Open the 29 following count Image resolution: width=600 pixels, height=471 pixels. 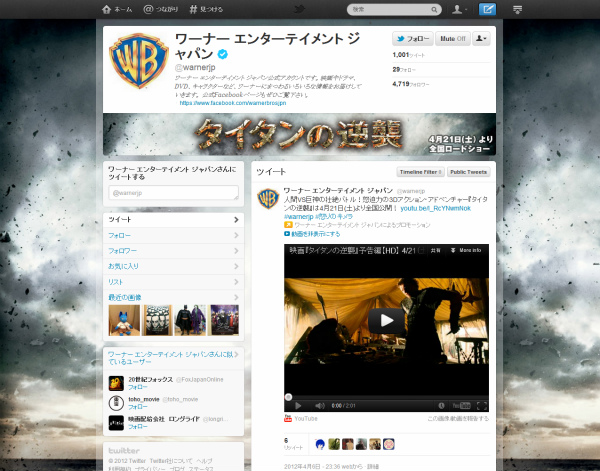coord(404,70)
